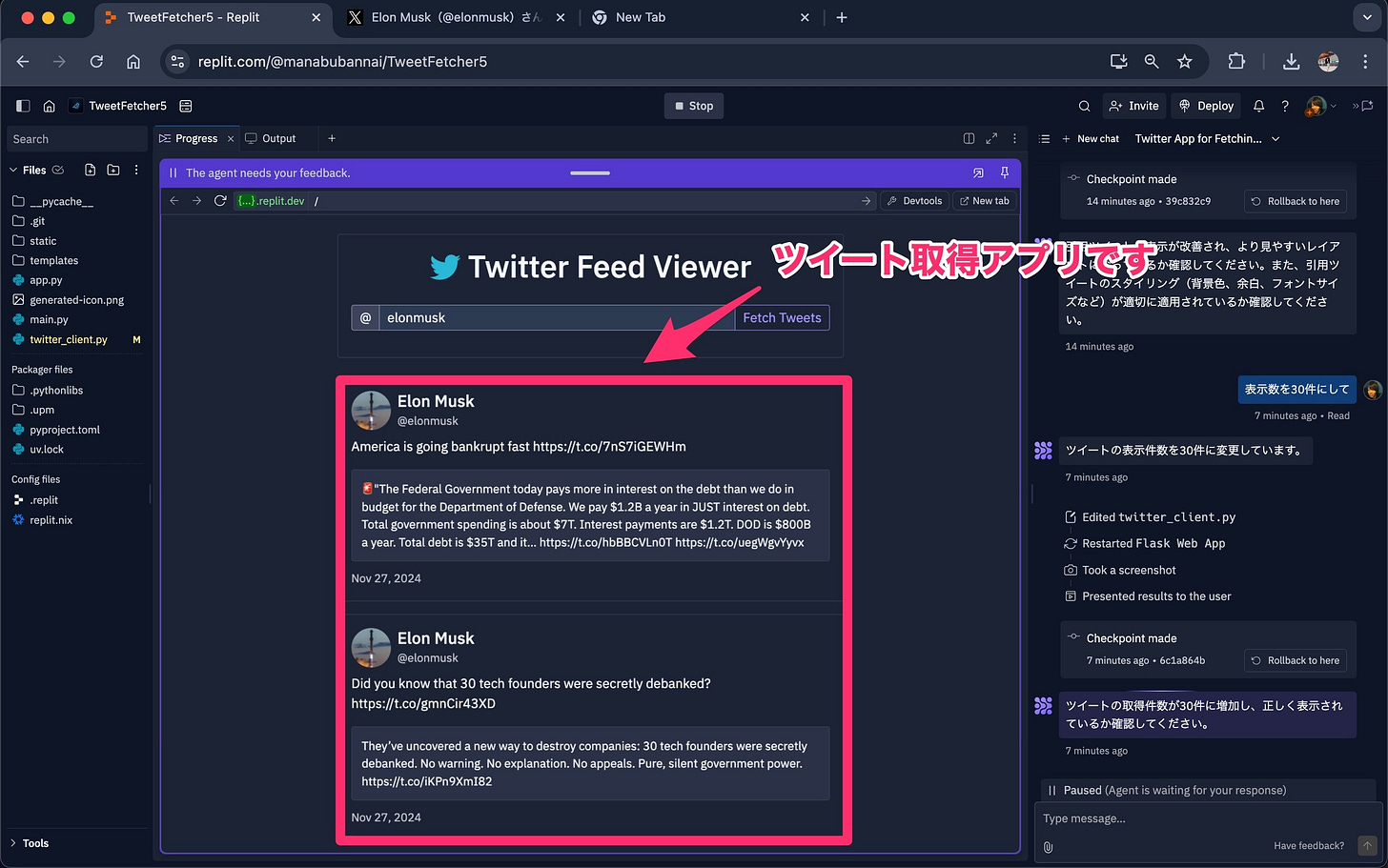Click Fetch Tweets button

pos(782,317)
